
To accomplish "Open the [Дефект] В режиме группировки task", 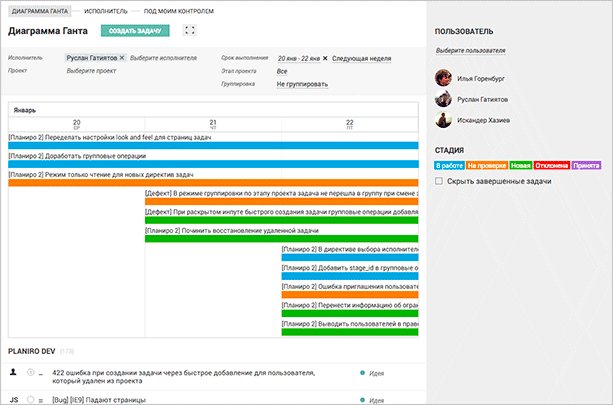I will click(281, 193).
